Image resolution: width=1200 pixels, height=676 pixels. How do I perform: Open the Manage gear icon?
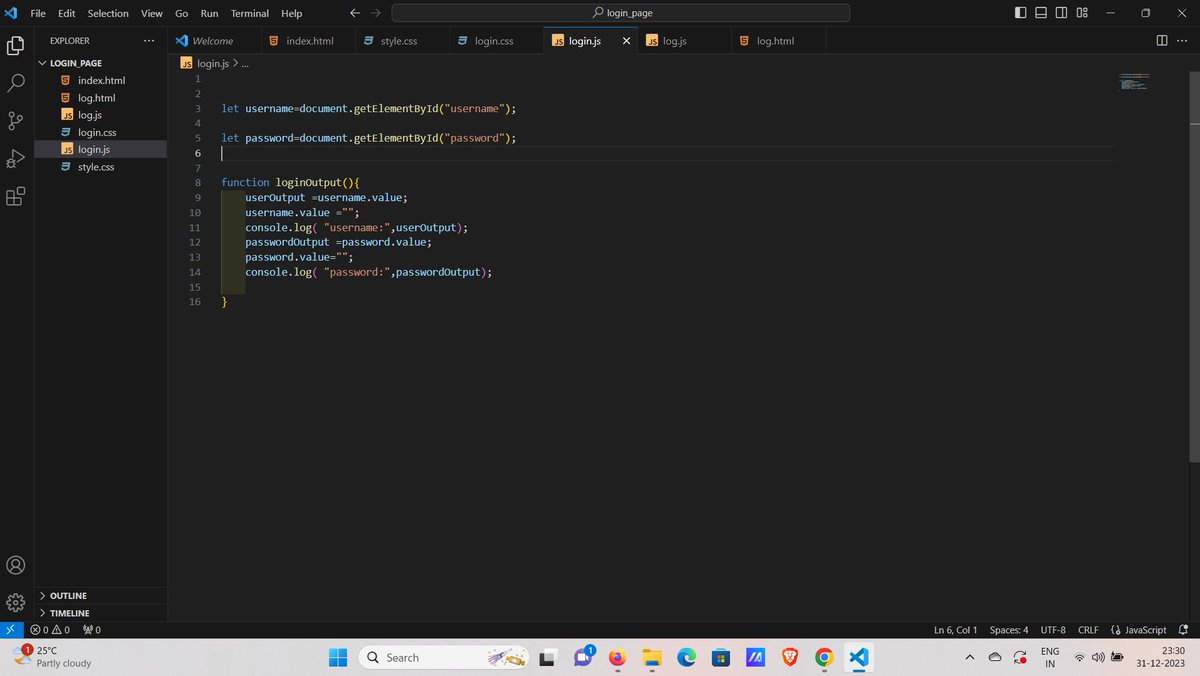(16, 603)
